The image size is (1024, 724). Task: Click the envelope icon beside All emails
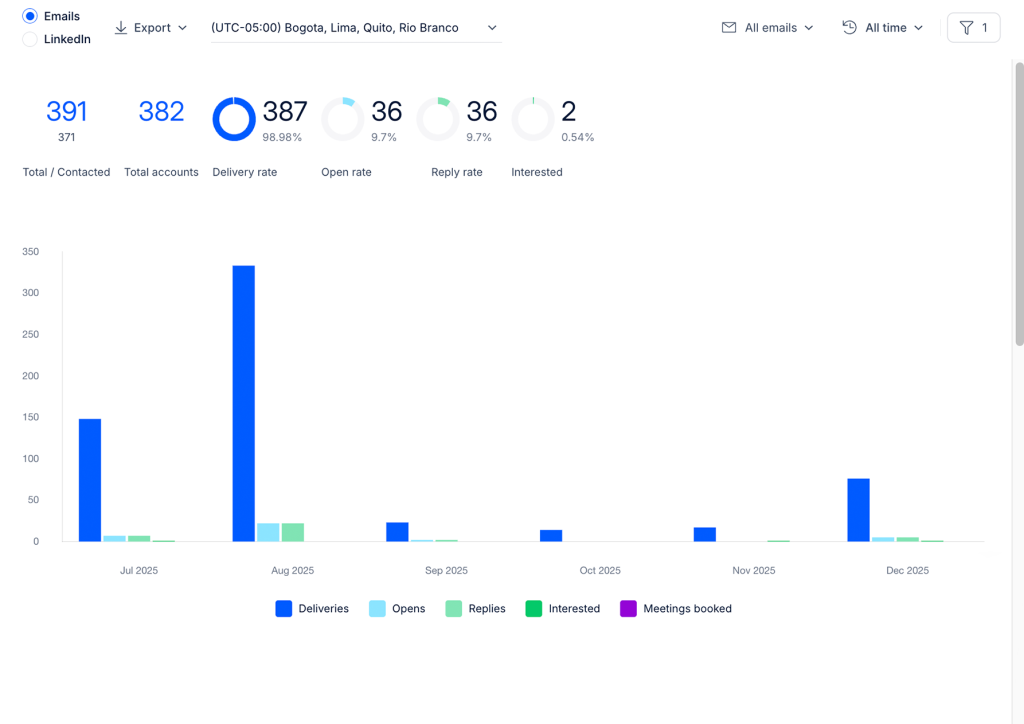(729, 27)
